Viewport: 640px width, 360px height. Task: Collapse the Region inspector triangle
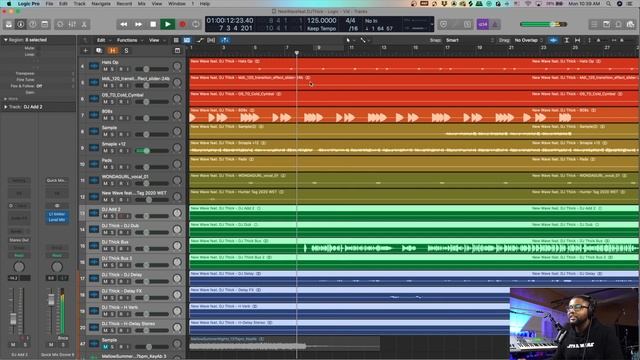[x=6, y=40]
